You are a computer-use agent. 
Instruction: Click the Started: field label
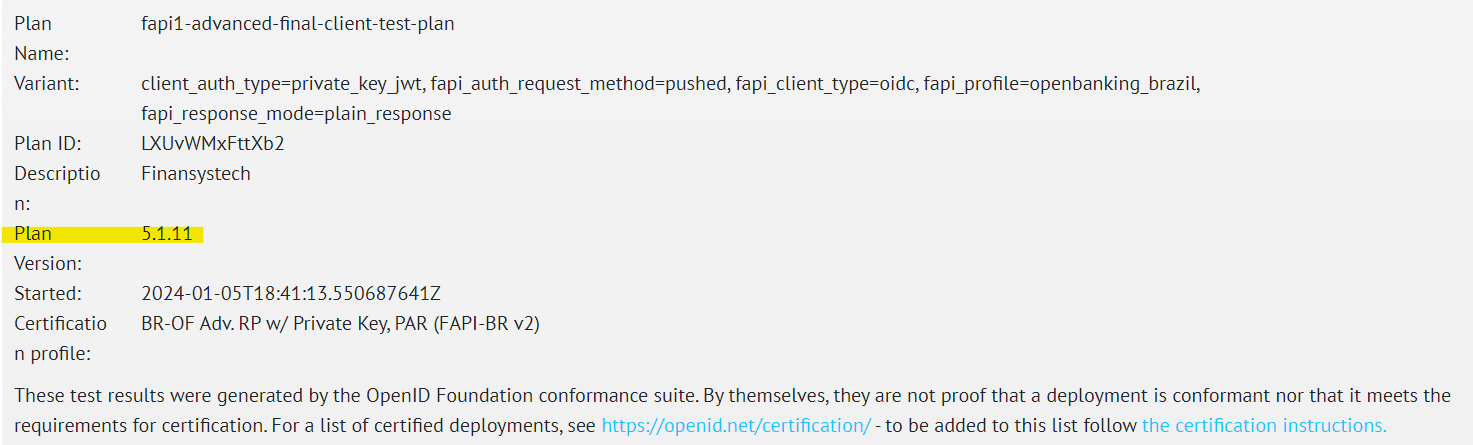point(47,294)
